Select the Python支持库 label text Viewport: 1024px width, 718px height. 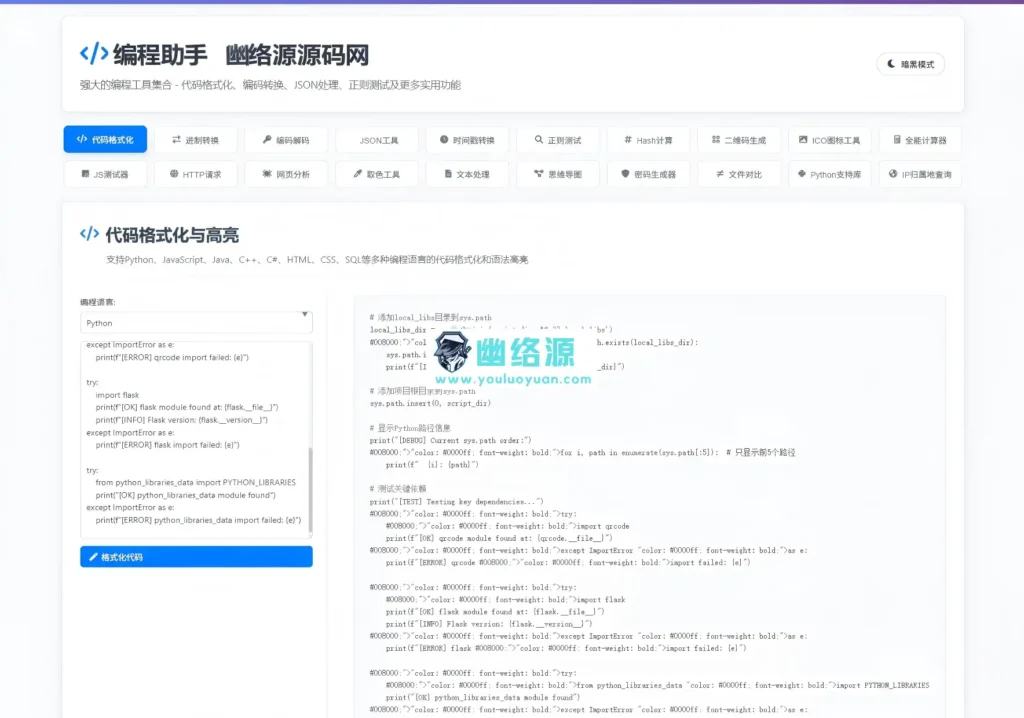(x=835, y=174)
